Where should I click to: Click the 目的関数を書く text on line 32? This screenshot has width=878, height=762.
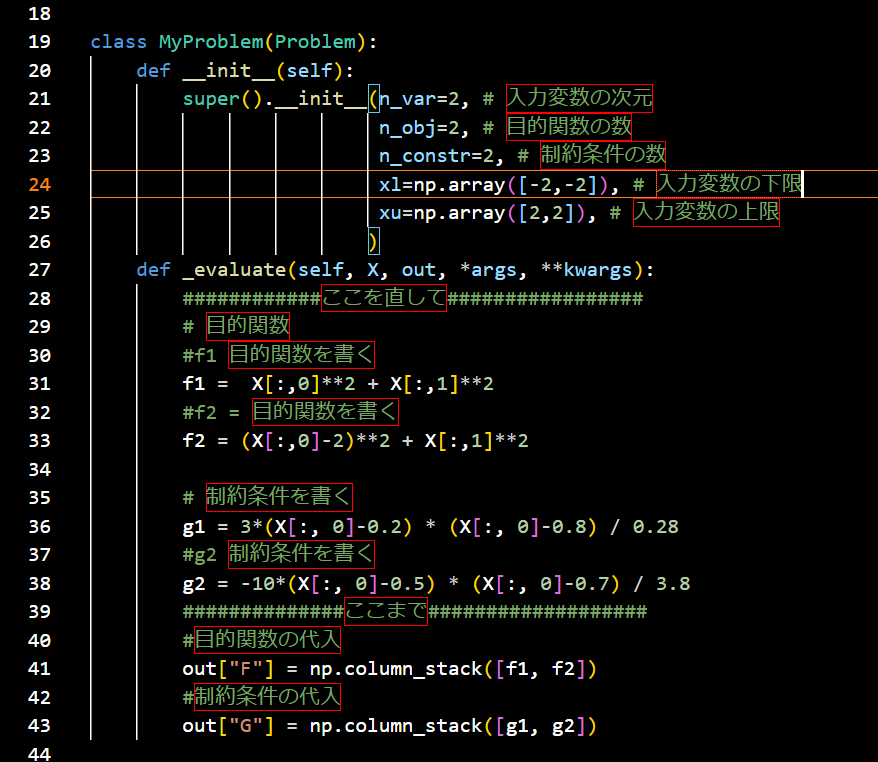(325, 411)
